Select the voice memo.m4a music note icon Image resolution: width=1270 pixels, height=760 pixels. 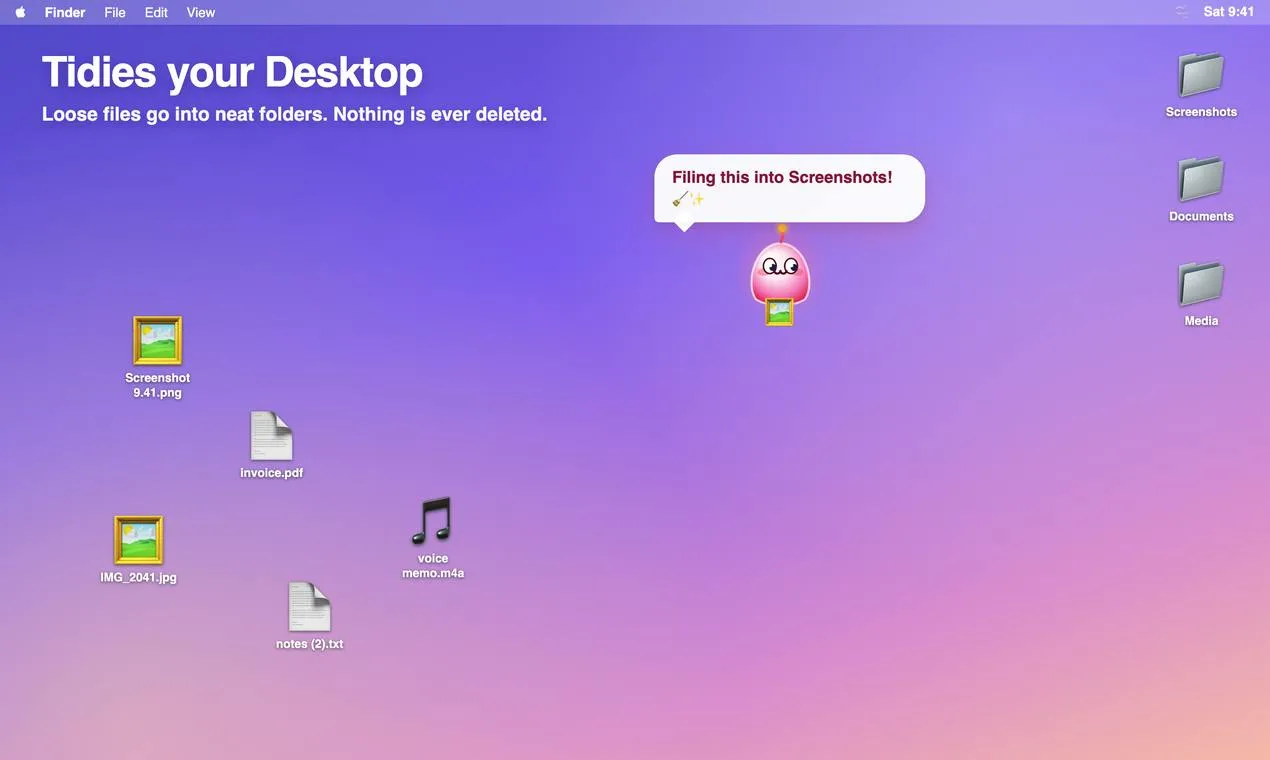tap(432, 521)
